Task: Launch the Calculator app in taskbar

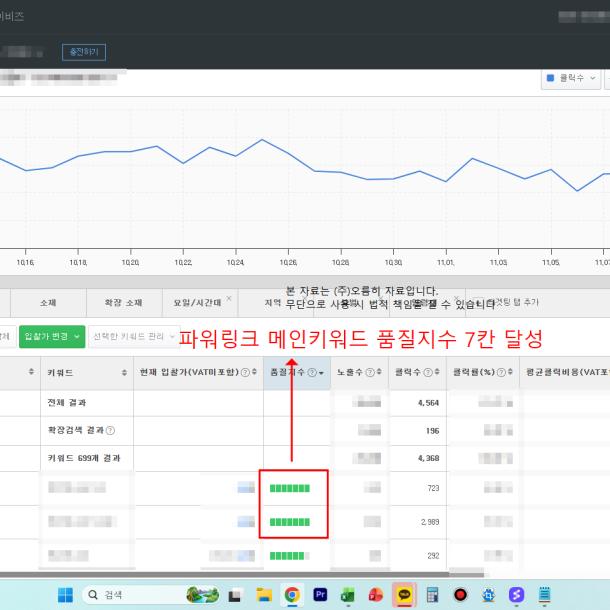Action: click(x=432, y=594)
